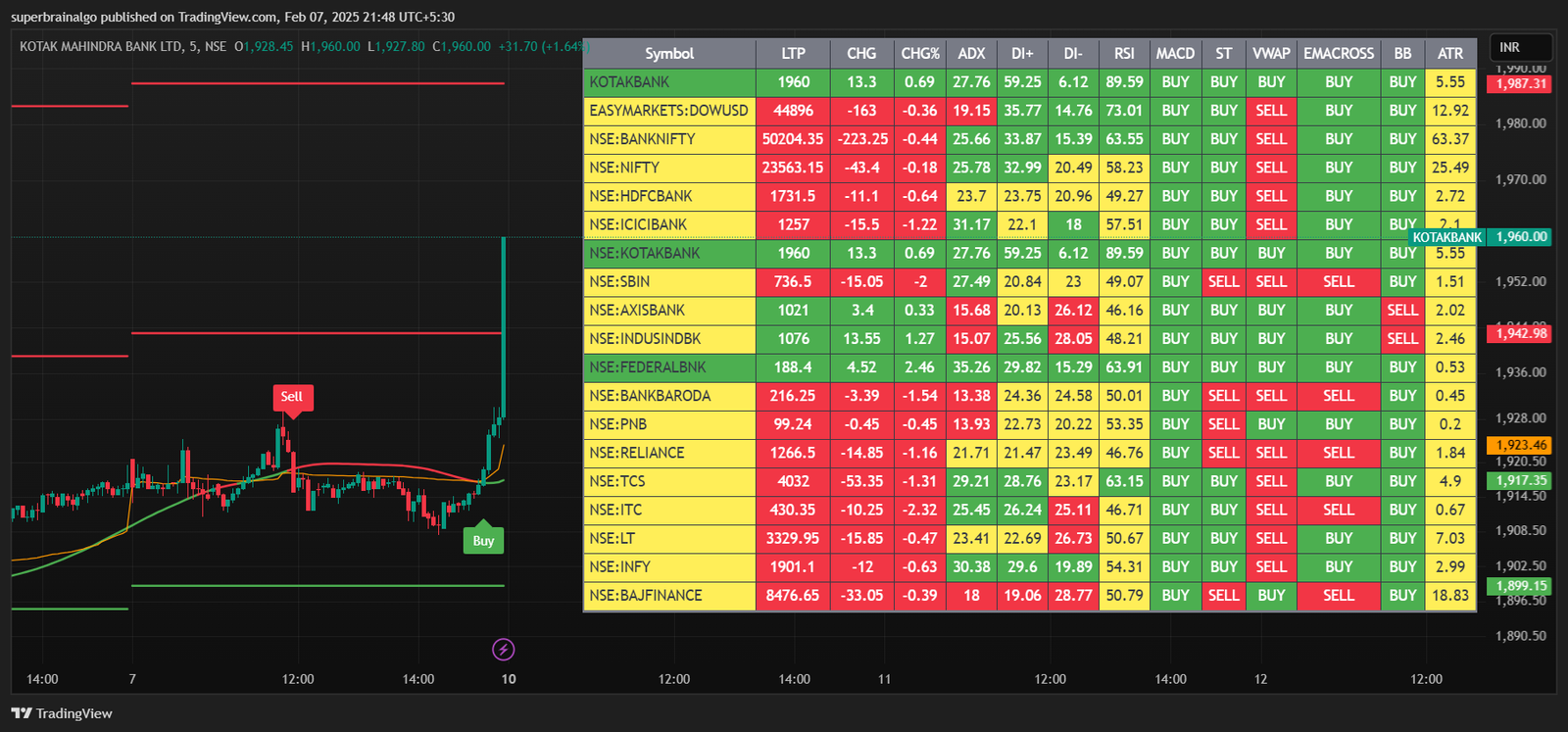This screenshot has height=732, width=1568.
Task: Select the NSE:RELIANCE symbol cell
Action: pyautogui.click(x=669, y=453)
